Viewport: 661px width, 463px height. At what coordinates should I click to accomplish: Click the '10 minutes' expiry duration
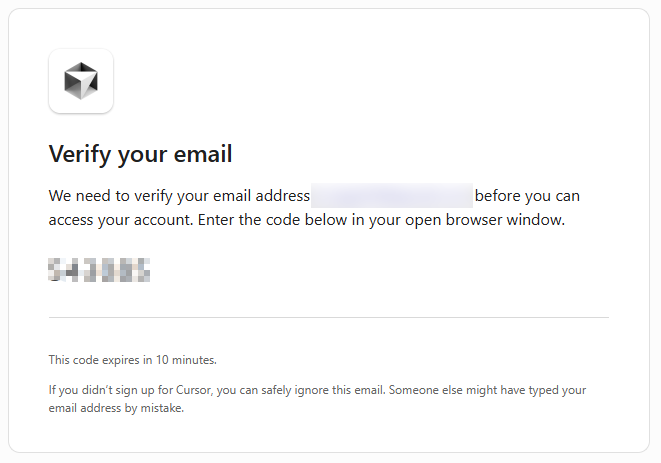point(185,360)
